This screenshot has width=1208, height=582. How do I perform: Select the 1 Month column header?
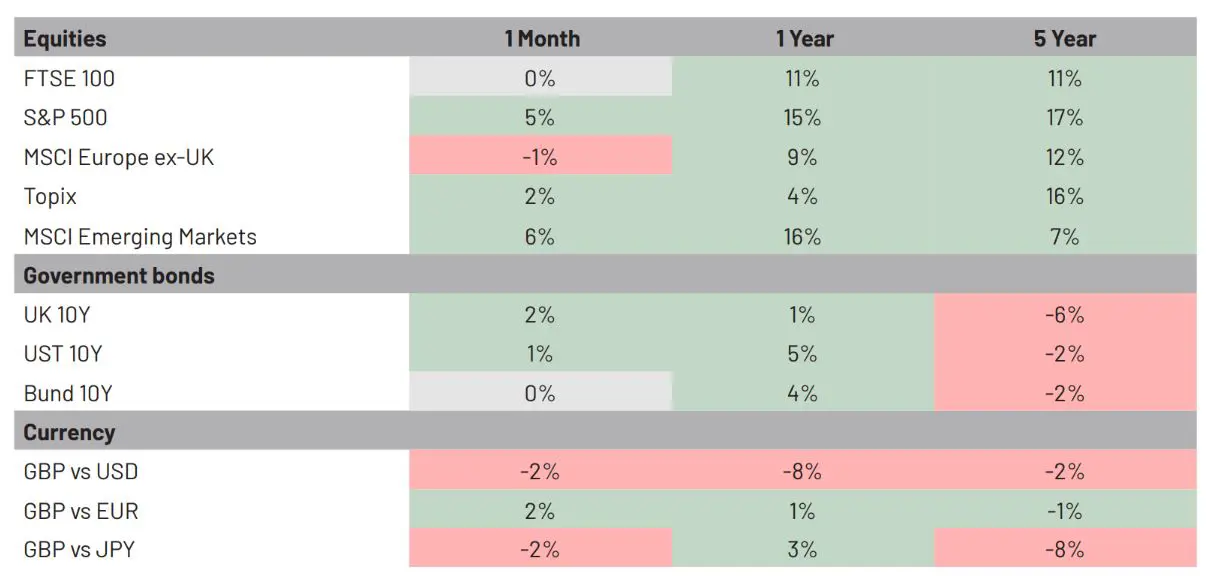(541, 39)
